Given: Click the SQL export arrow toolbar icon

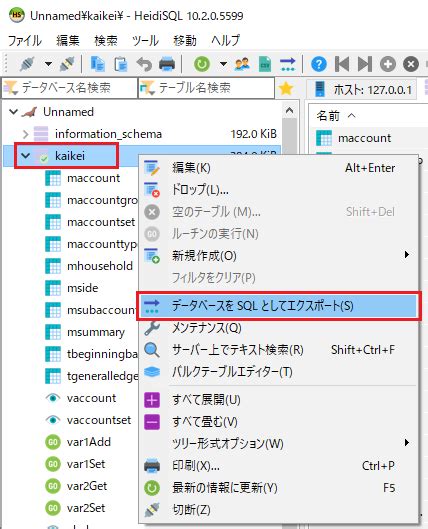Looking at the screenshot, I should tap(287, 64).
